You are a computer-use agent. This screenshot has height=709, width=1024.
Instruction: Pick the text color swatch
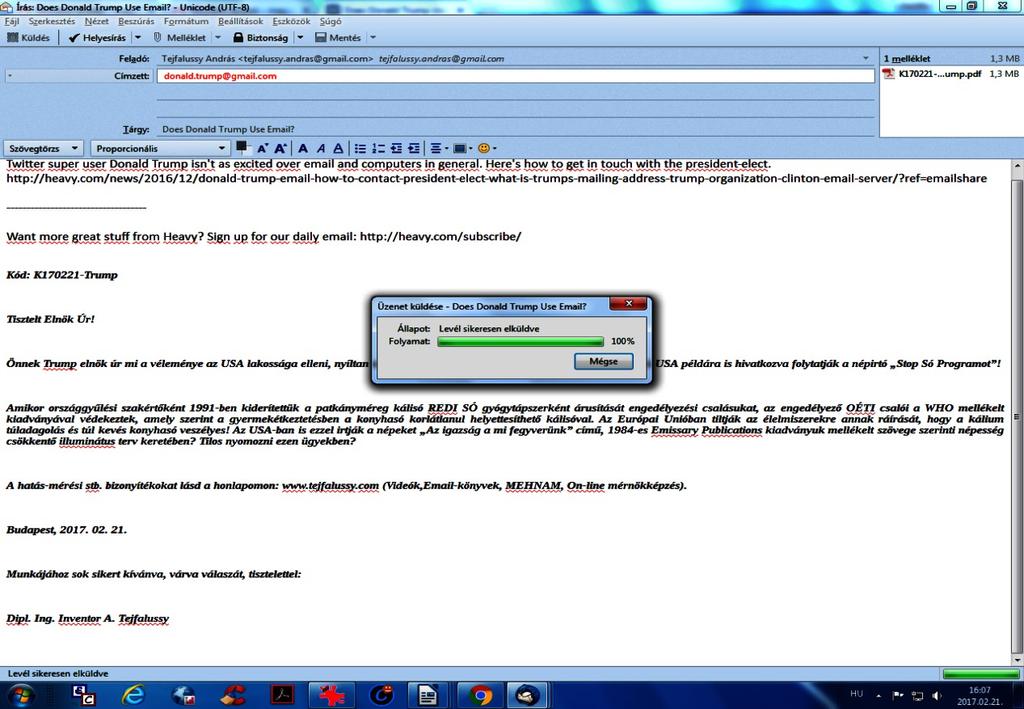242,148
